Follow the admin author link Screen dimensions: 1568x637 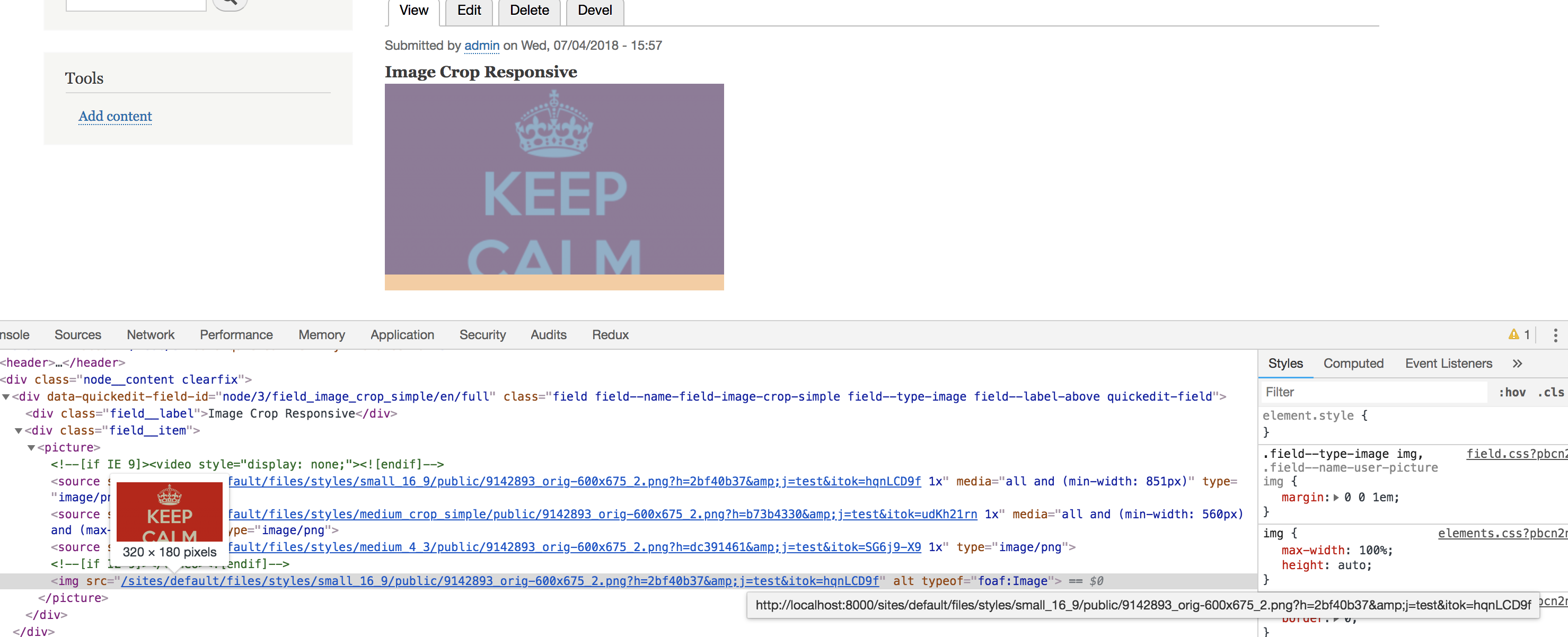[481, 46]
